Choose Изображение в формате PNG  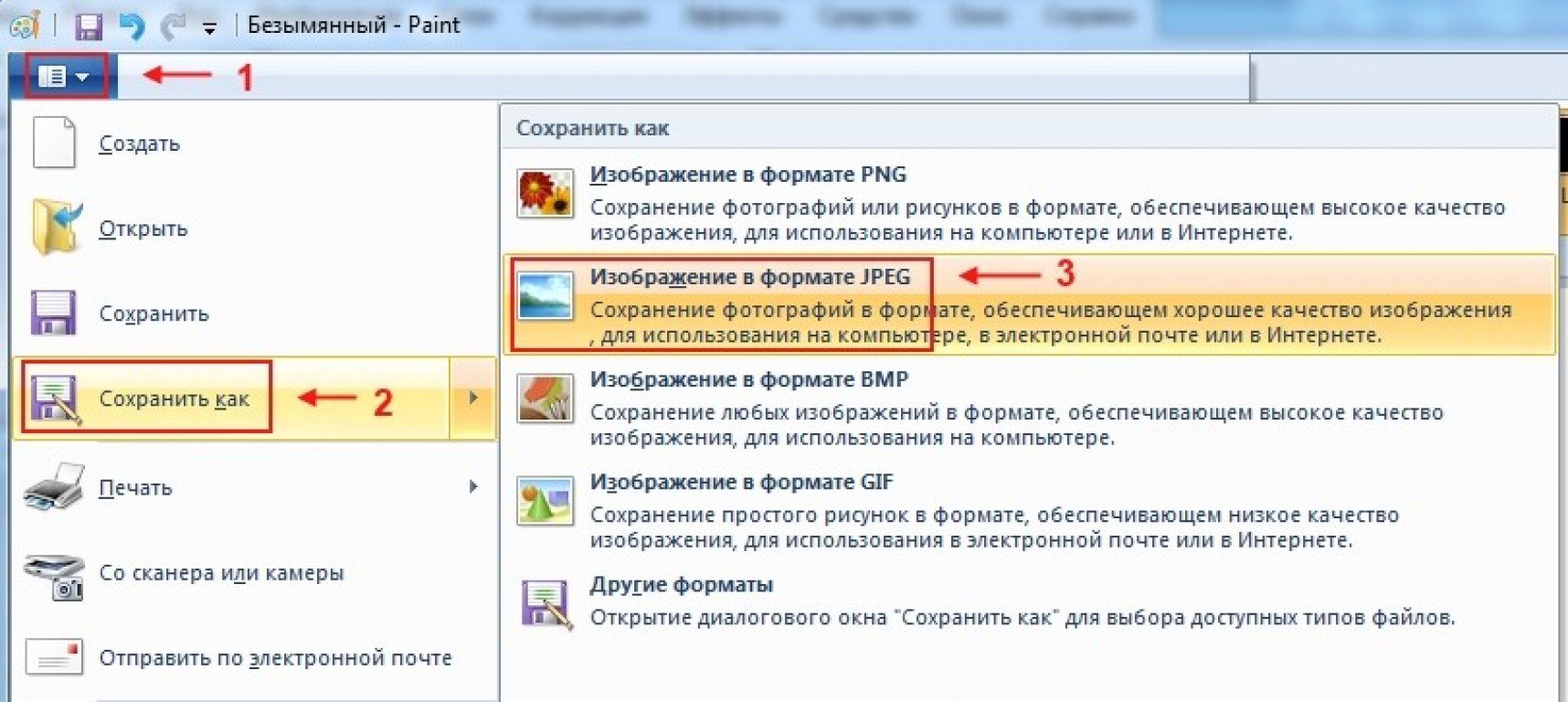747,175
